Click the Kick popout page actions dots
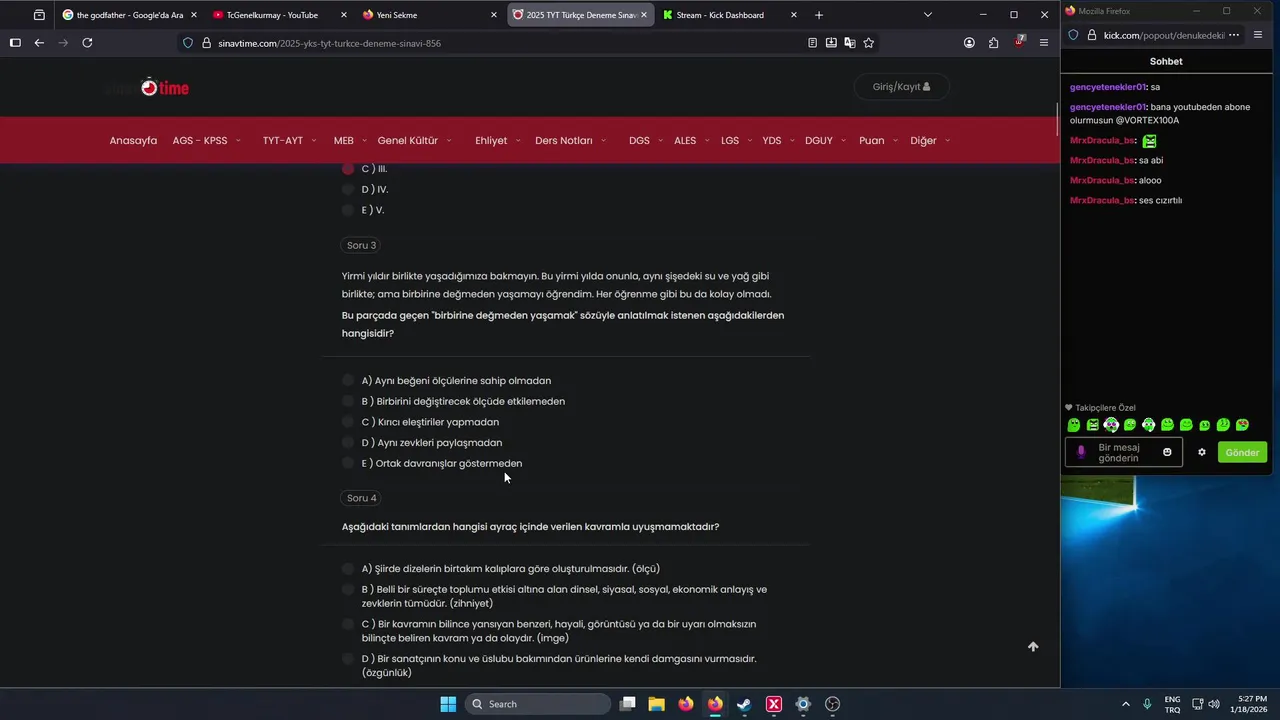Image resolution: width=1280 pixels, height=720 pixels. 1234,35
